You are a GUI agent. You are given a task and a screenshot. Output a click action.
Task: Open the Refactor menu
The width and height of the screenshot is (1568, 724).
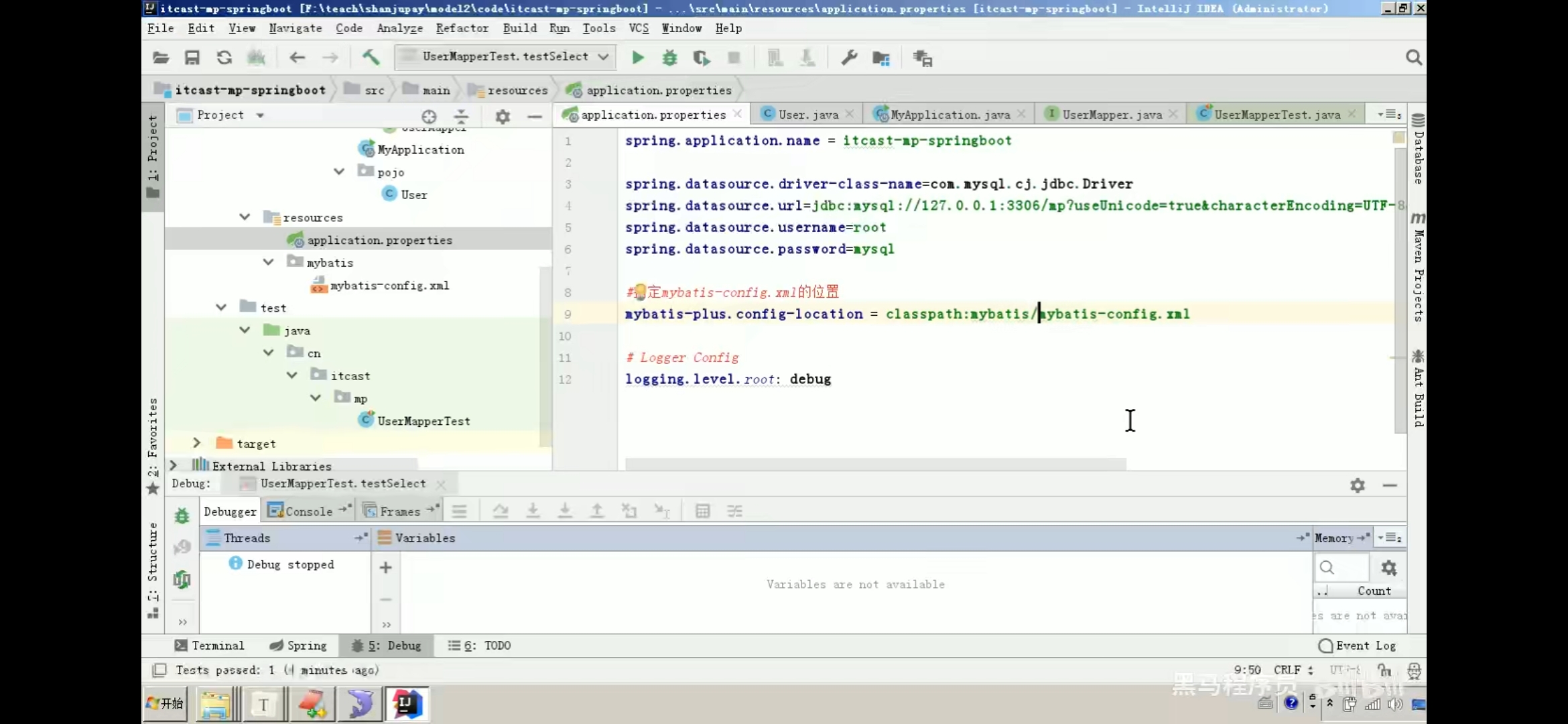[x=462, y=28]
